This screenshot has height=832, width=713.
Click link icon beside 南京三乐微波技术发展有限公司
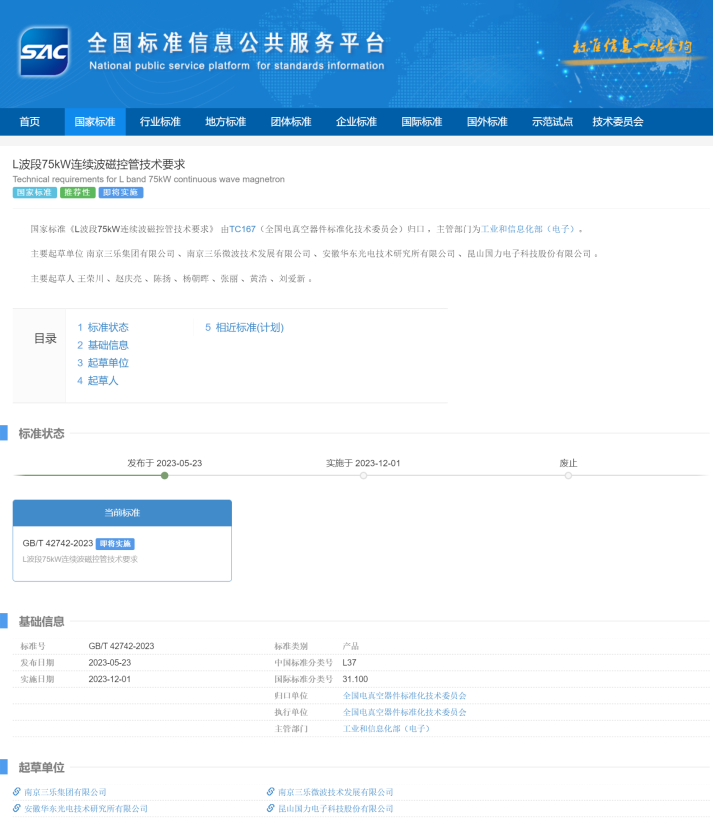pyautogui.click(x=270, y=792)
